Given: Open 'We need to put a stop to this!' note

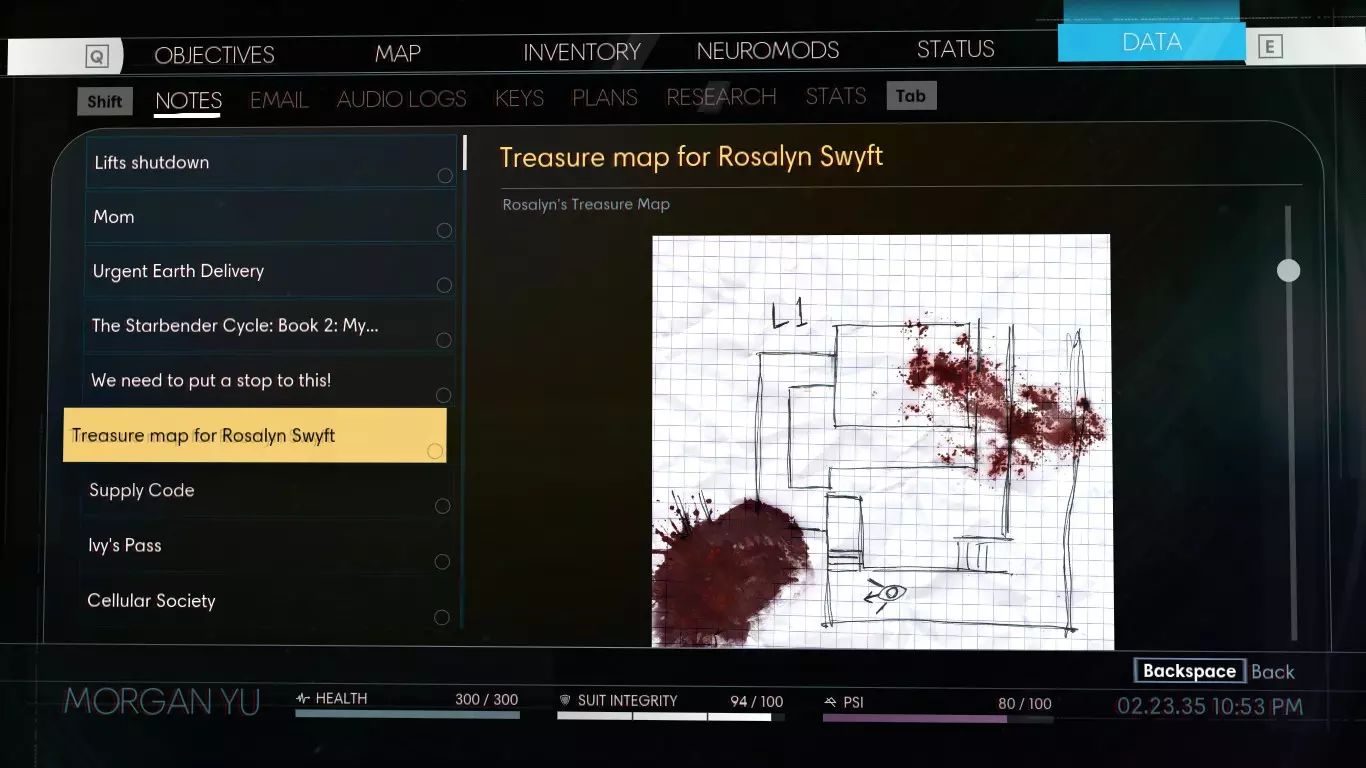Looking at the screenshot, I should pos(268,380).
